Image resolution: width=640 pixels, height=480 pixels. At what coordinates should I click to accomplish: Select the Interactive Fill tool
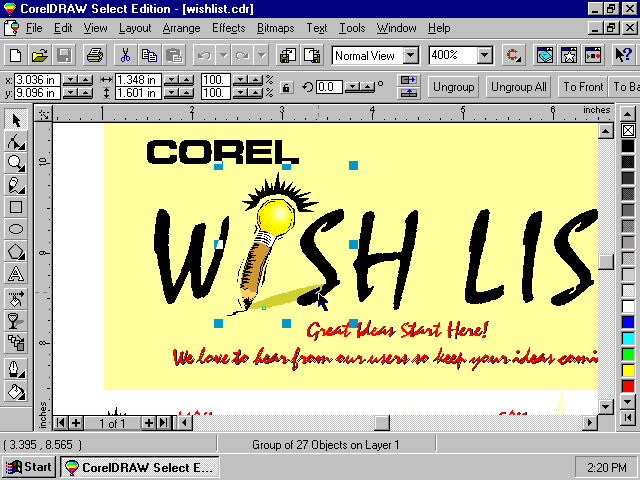tap(16, 299)
